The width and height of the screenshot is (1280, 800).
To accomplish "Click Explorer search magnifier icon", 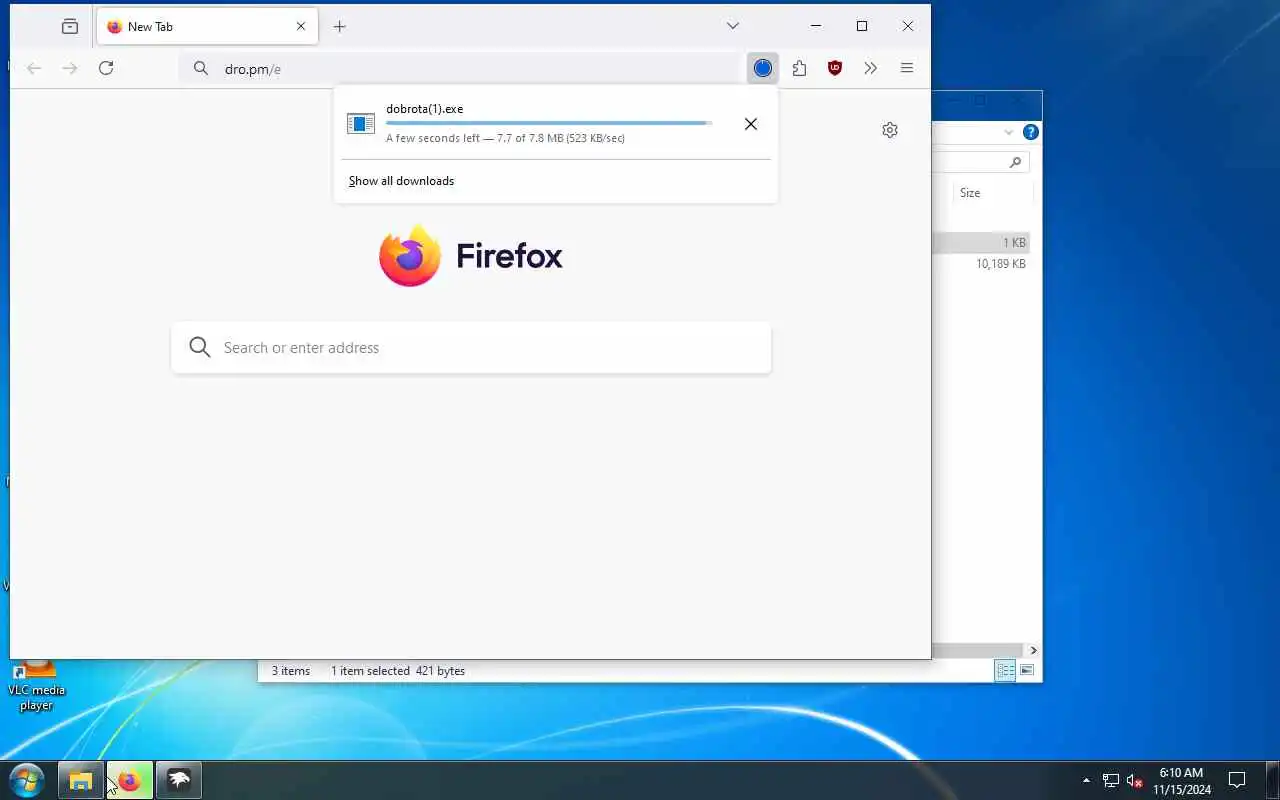I will tap(1015, 162).
